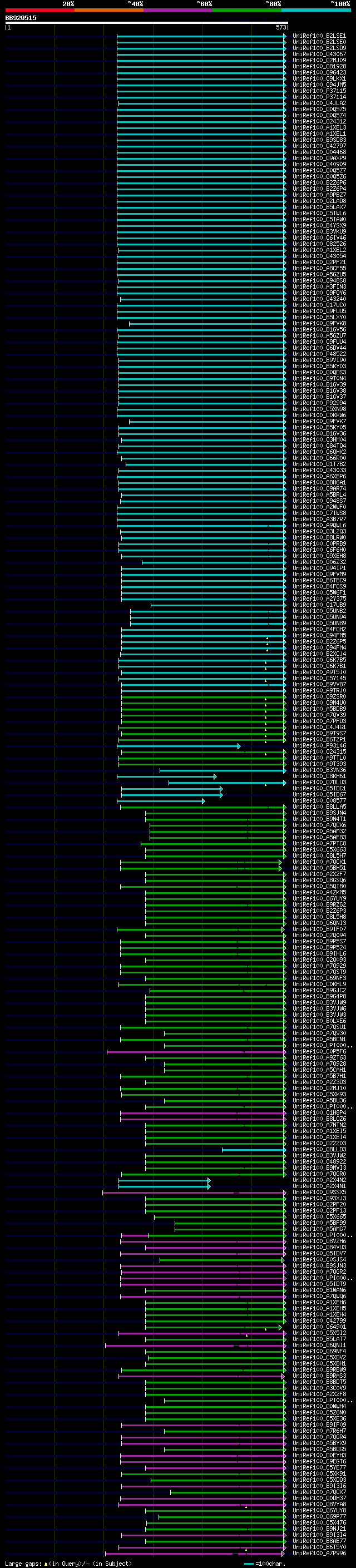The image size is (356, 1568).
Task: Click the UniRef100_C5IWL6 label
Action: click(319, 213)
